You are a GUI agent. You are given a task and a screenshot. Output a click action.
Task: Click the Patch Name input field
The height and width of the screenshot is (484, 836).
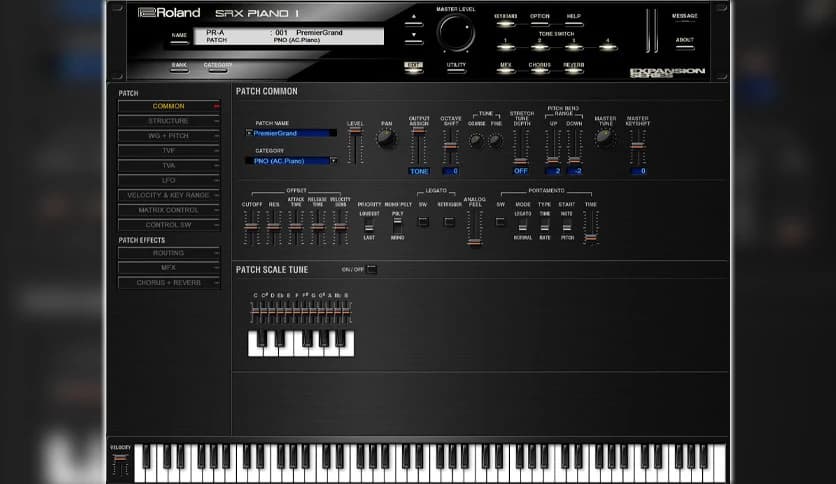coord(291,133)
